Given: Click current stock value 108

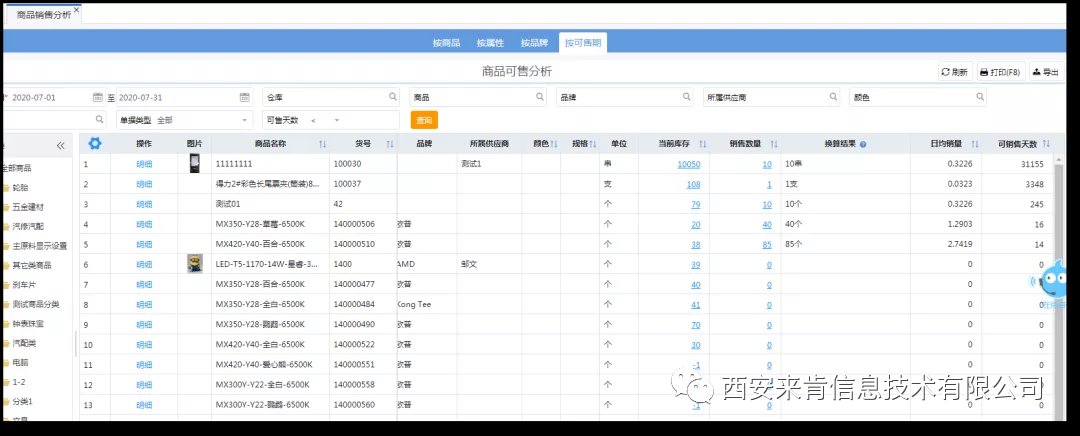Looking at the screenshot, I should [693, 185].
